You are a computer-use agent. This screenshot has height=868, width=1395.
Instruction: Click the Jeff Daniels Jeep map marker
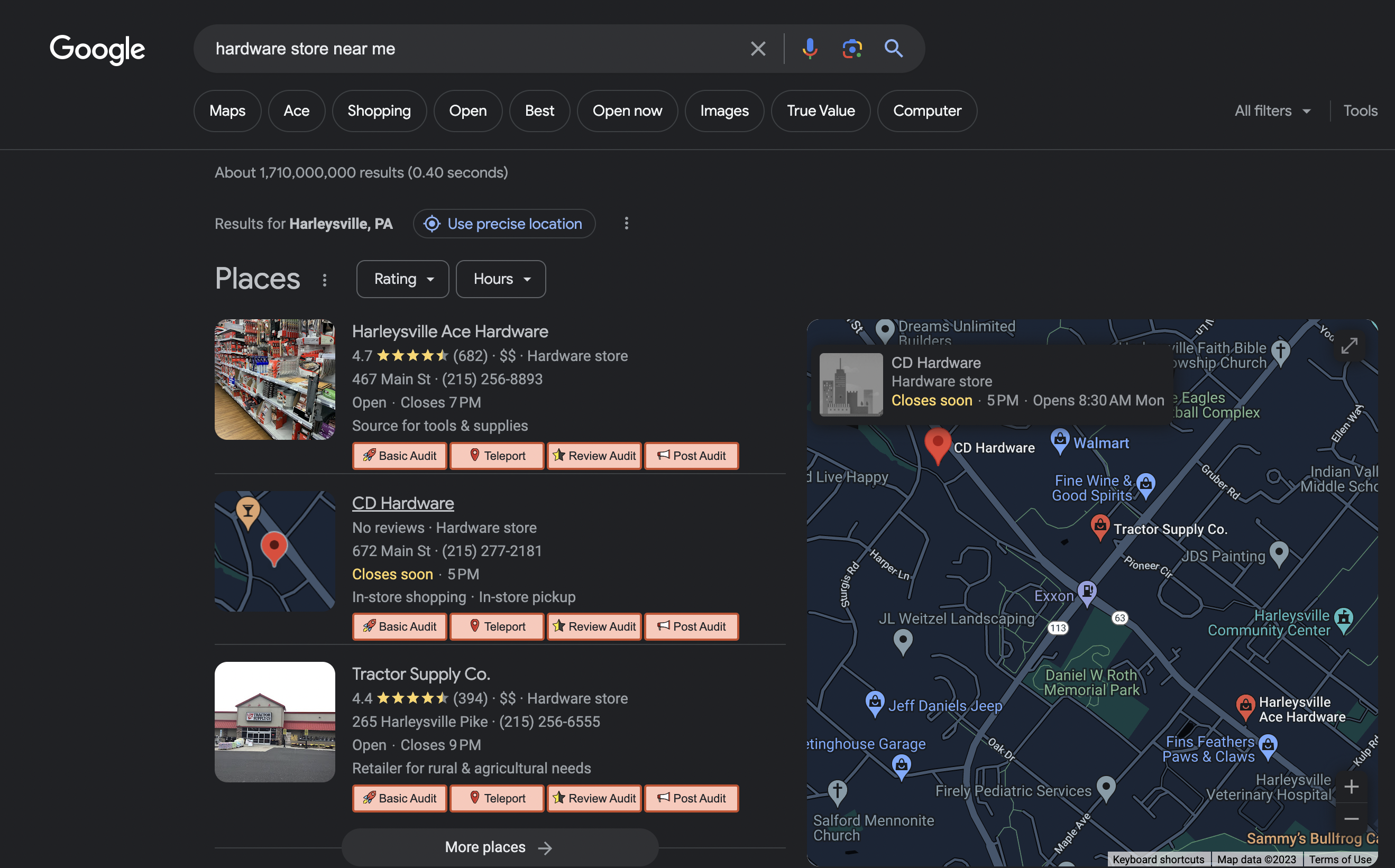point(874,704)
